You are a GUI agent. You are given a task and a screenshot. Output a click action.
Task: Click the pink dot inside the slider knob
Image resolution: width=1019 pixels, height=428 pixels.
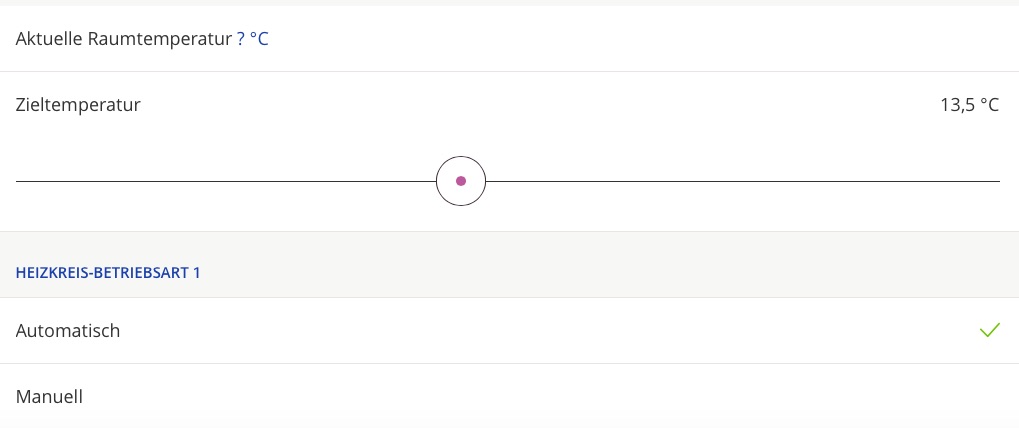click(x=461, y=181)
